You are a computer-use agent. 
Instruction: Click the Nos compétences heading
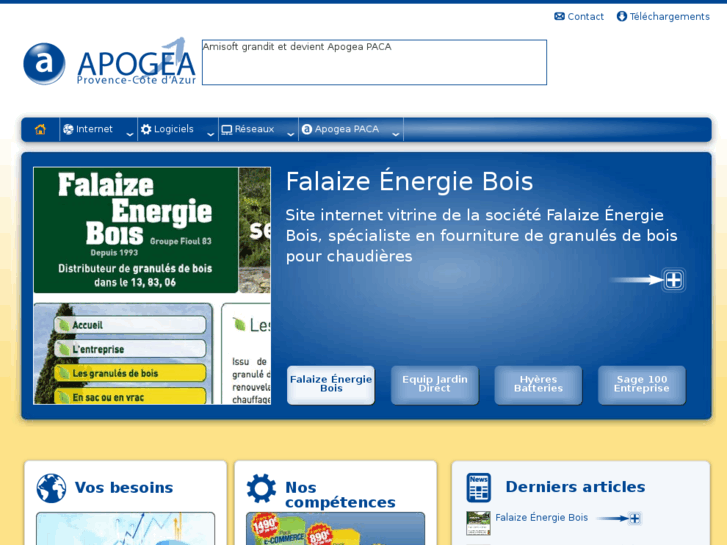tap(340, 495)
